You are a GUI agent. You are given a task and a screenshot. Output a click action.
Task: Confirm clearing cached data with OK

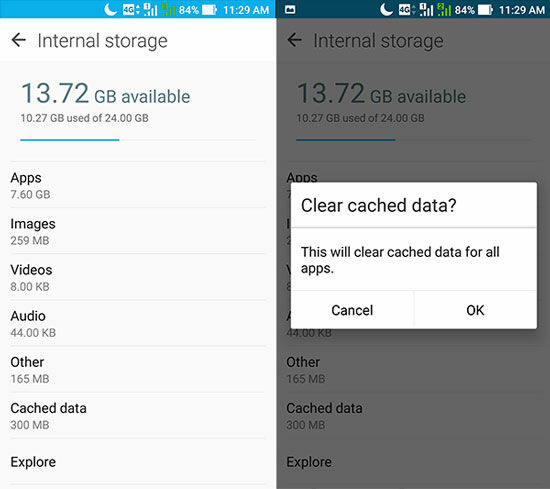[475, 310]
